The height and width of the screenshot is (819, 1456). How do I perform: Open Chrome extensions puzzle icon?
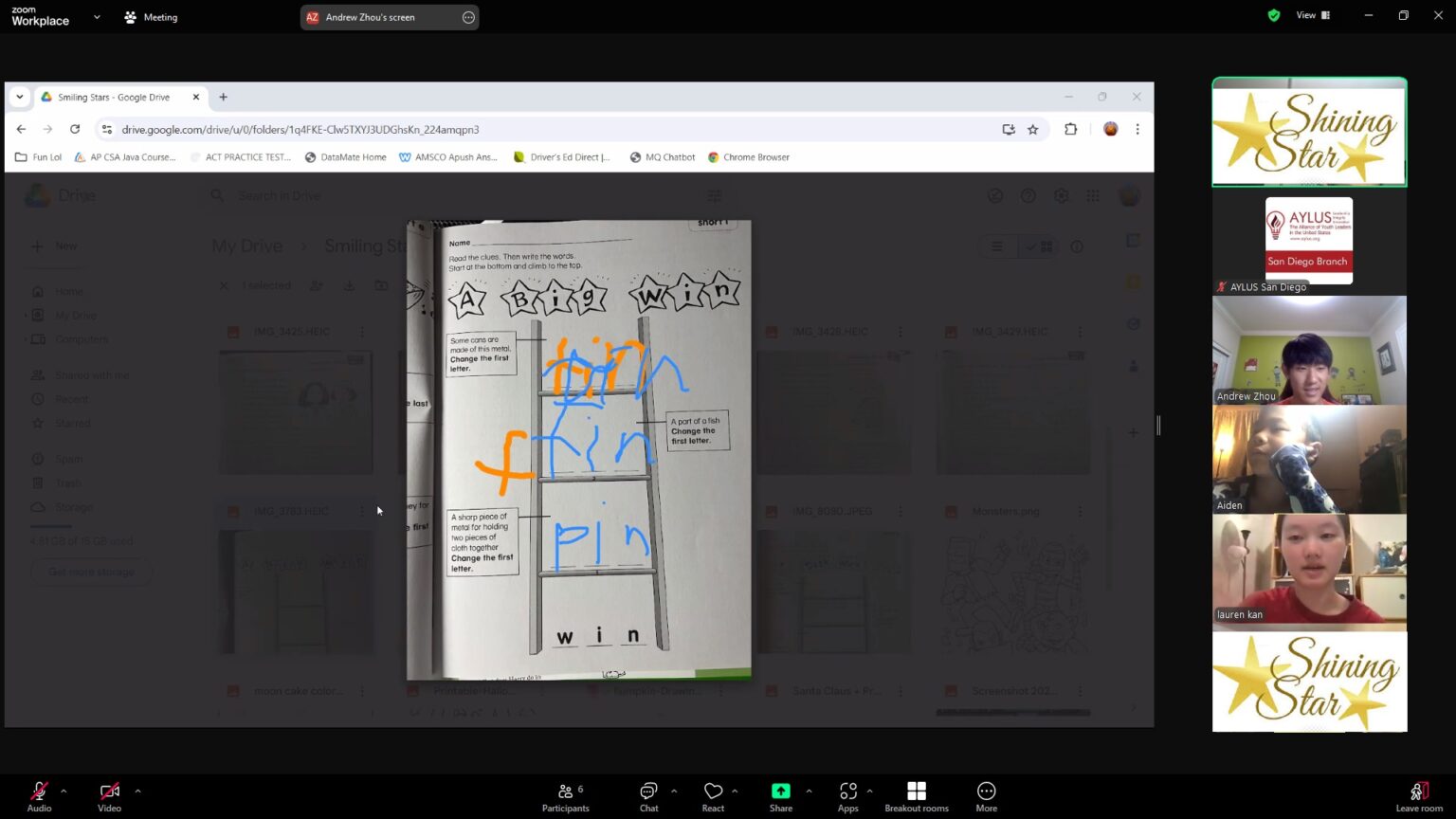point(1071,129)
